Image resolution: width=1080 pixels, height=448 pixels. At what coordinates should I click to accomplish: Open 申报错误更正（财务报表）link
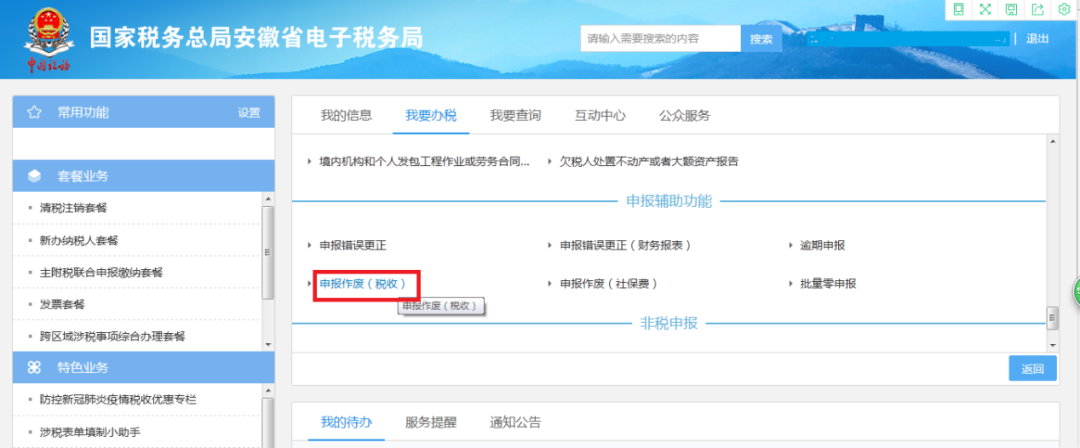[625, 245]
